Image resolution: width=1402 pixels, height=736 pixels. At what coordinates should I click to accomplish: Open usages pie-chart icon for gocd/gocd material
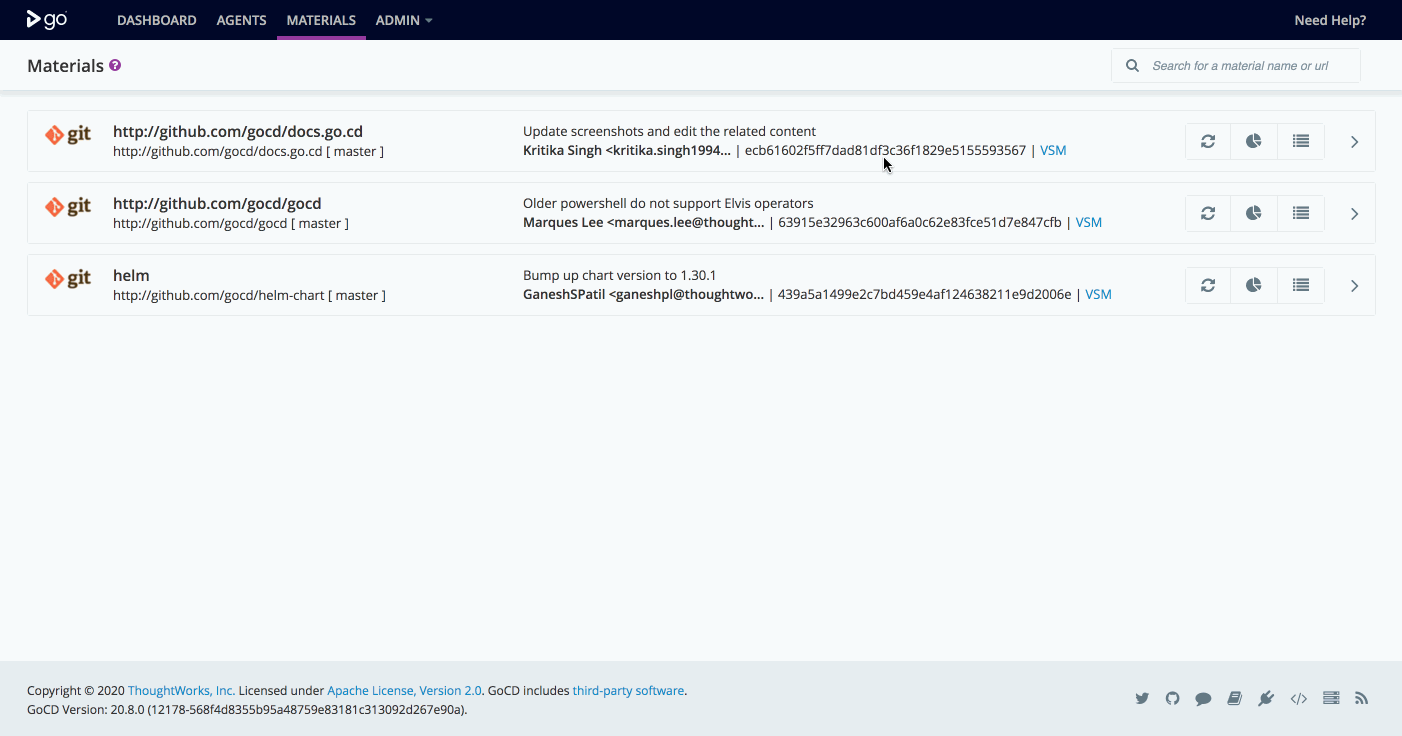coord(1254,214)
